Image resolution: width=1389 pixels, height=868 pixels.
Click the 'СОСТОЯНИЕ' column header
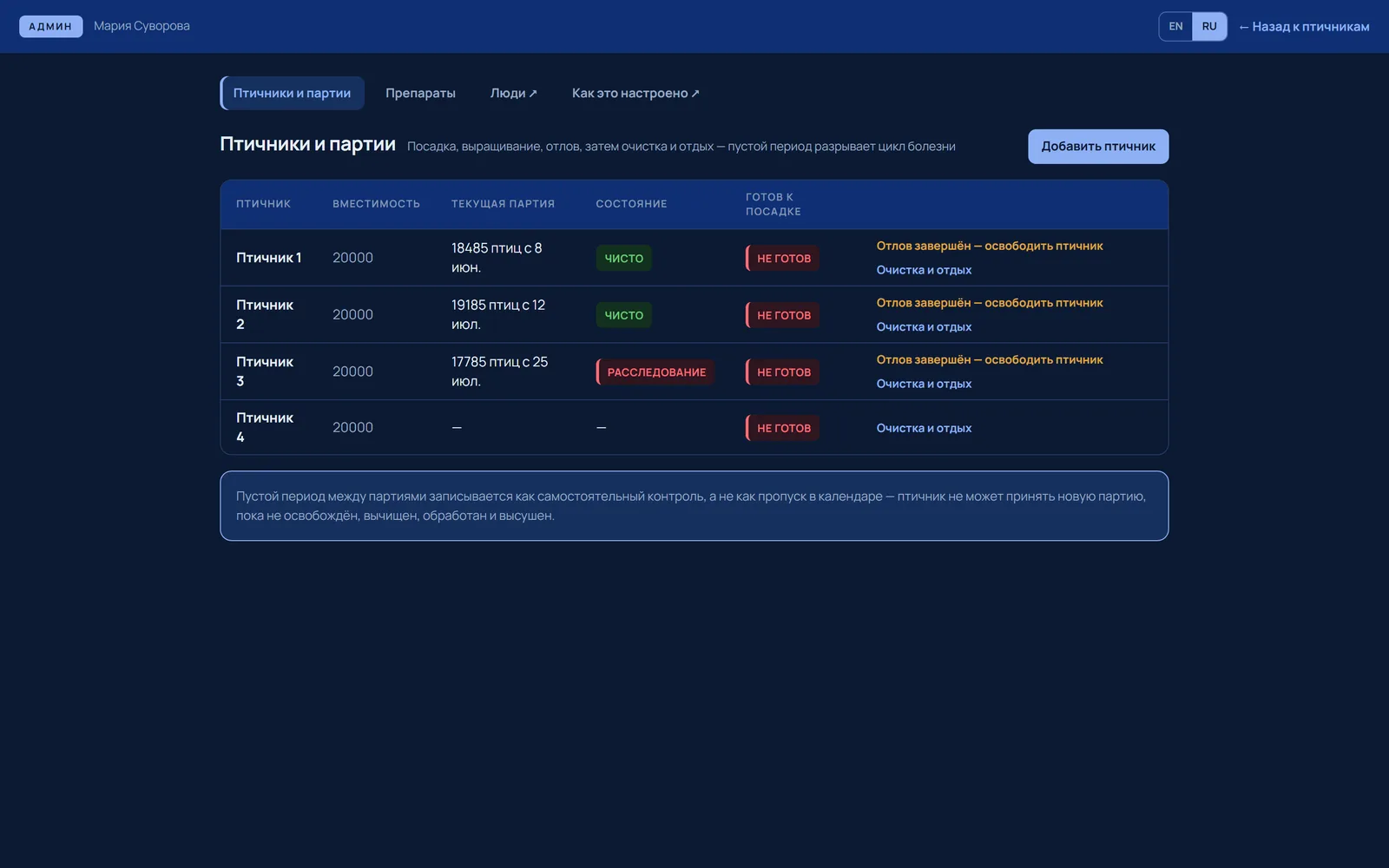coord(631,204)
